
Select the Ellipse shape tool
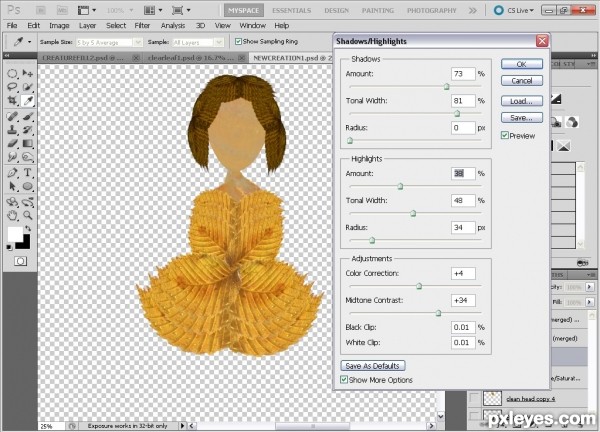click(x=28, y=186)
